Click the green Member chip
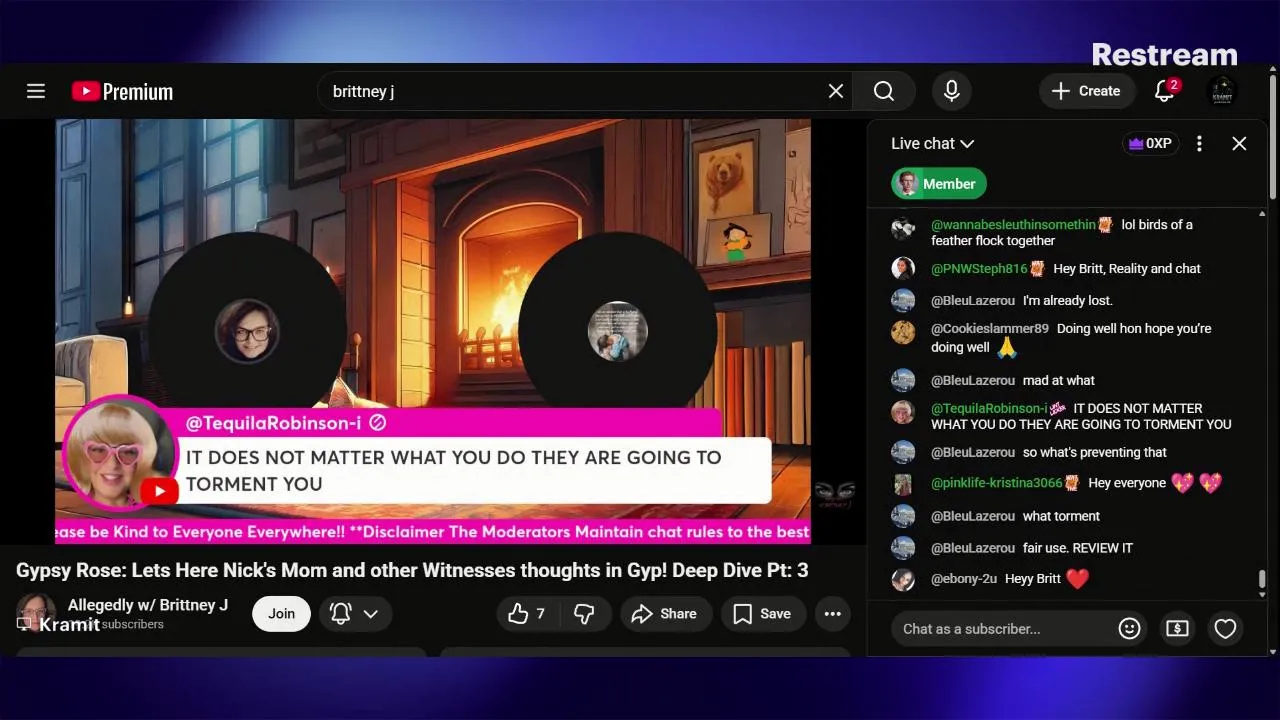This screenshot has height=720, width=1280. pos(939,183)
